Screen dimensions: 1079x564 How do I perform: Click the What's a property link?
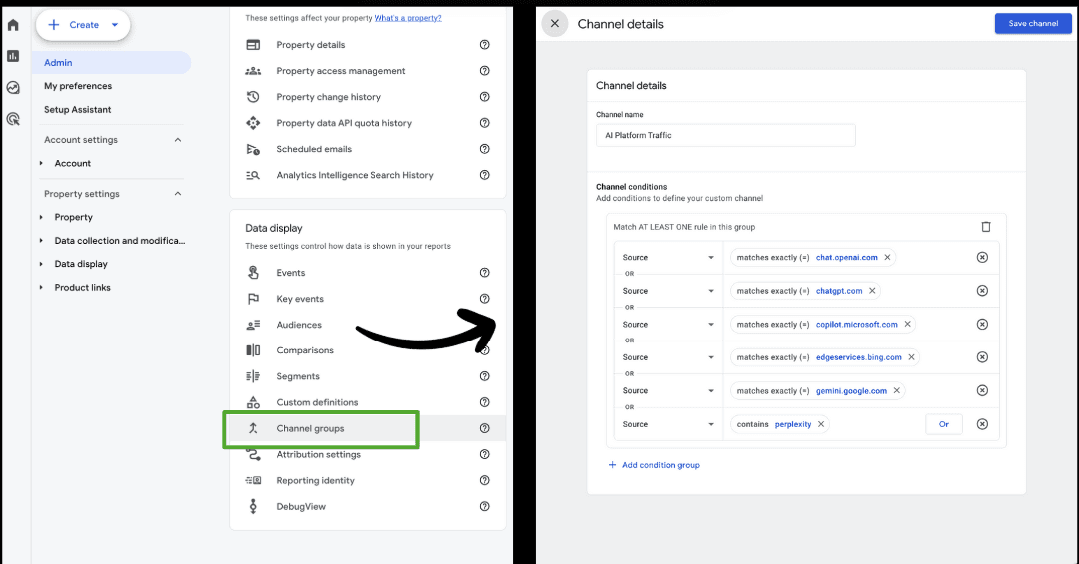pos(408,18)
